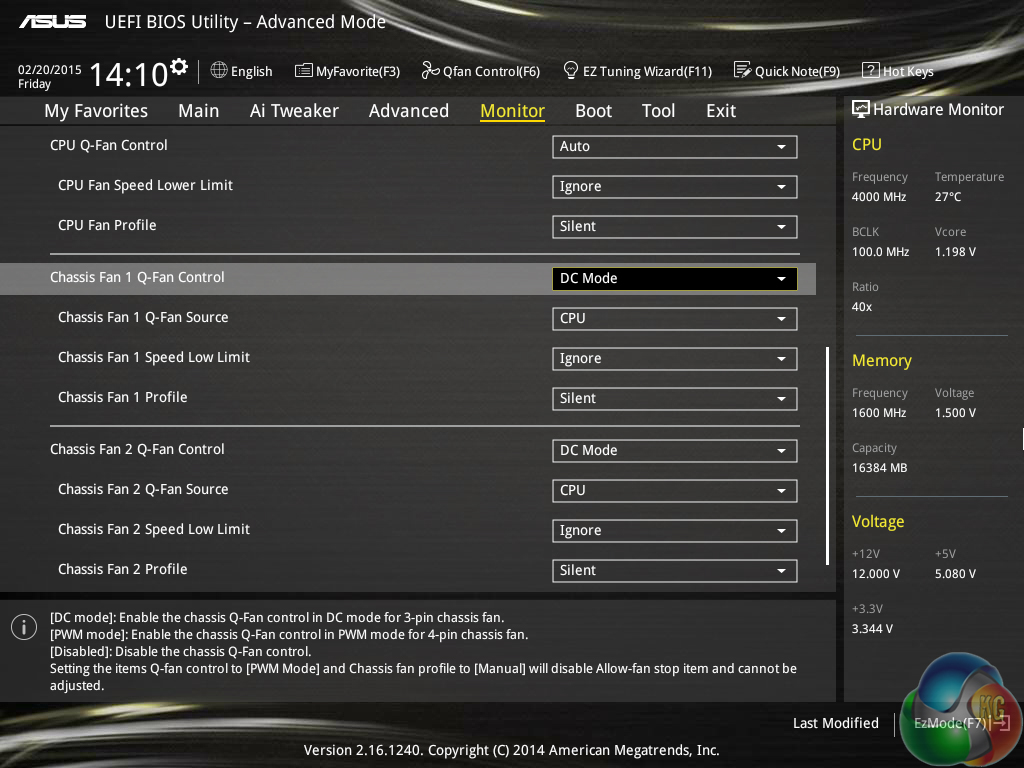Select the Chassis Fan 1 Speed Low Limit label

tap(154, 357)
